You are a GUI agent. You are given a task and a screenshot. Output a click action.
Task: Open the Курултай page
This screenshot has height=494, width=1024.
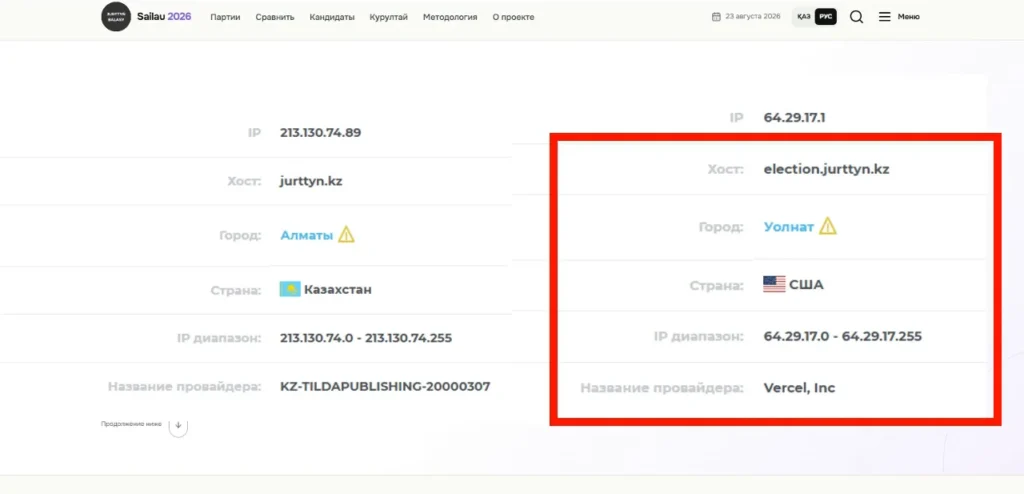[389, 17]
